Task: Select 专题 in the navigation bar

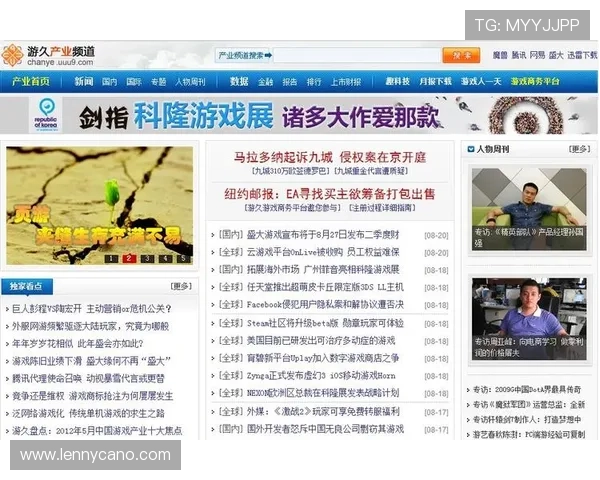Action: (x=158, y=82)
